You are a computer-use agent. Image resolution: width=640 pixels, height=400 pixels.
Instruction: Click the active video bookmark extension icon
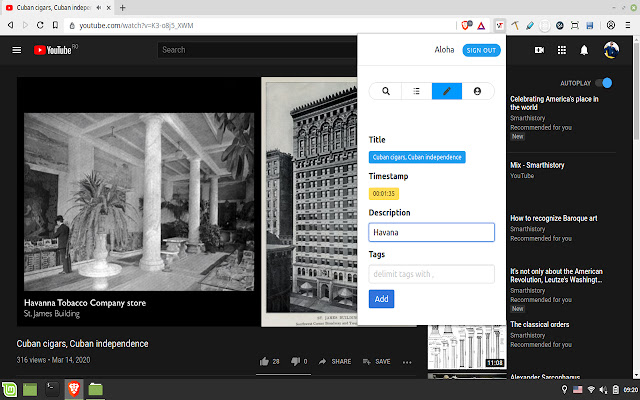[x=500, y=26]
